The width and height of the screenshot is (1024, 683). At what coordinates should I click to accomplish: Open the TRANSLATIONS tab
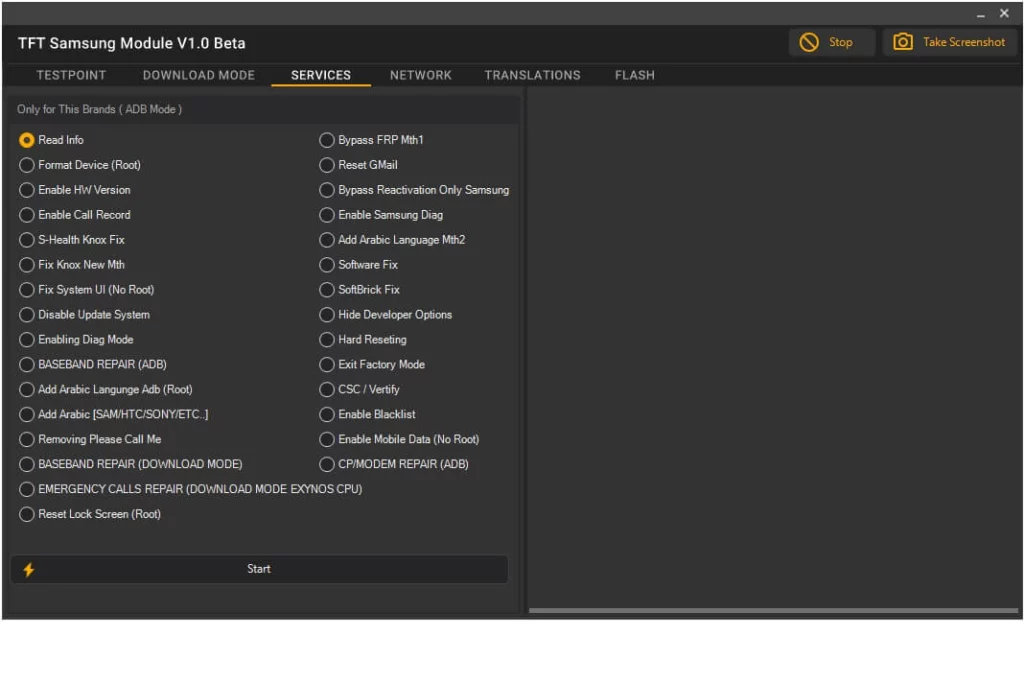point(532,75)
